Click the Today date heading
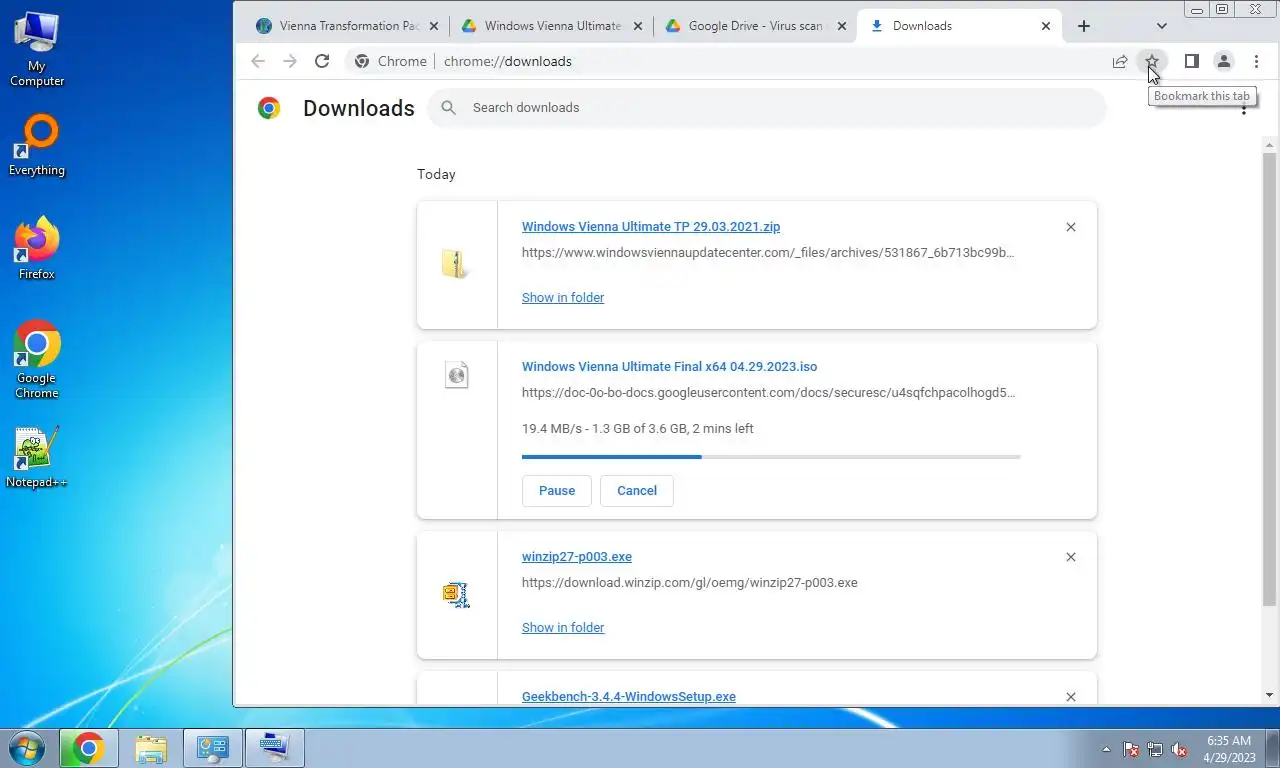The width and height of the screenshot is (1280, 768). (x=436, y=174)
